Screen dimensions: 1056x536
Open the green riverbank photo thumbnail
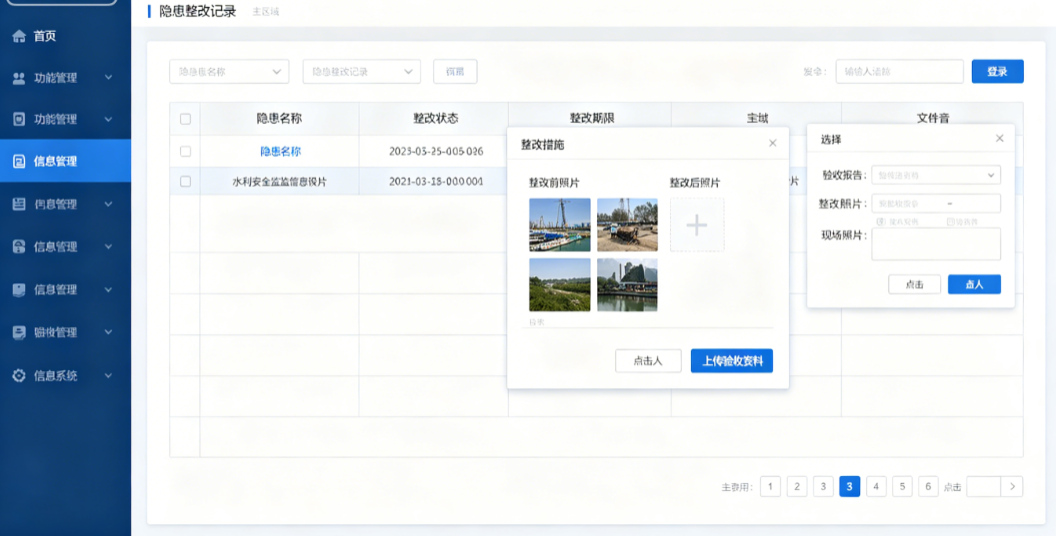560,285
